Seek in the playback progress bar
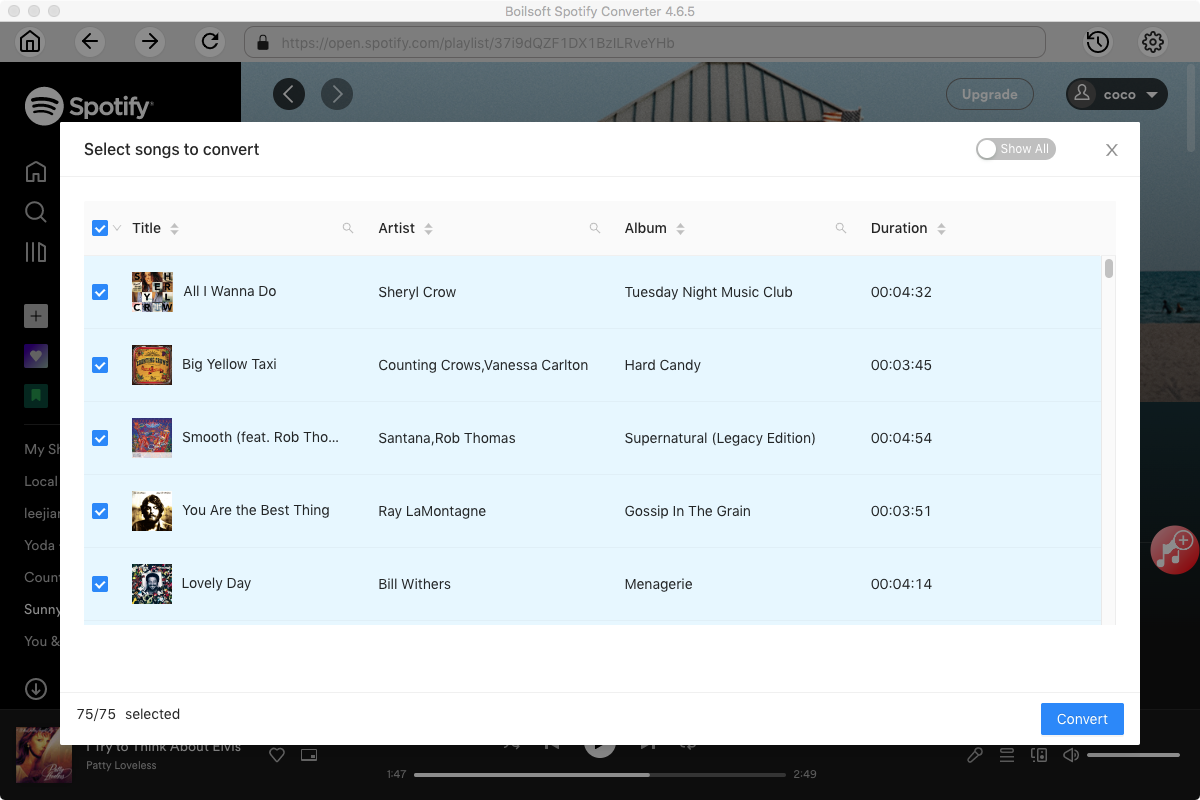Image resolution: width=1200 pixels, height=800 pixels. pos(599,775)
